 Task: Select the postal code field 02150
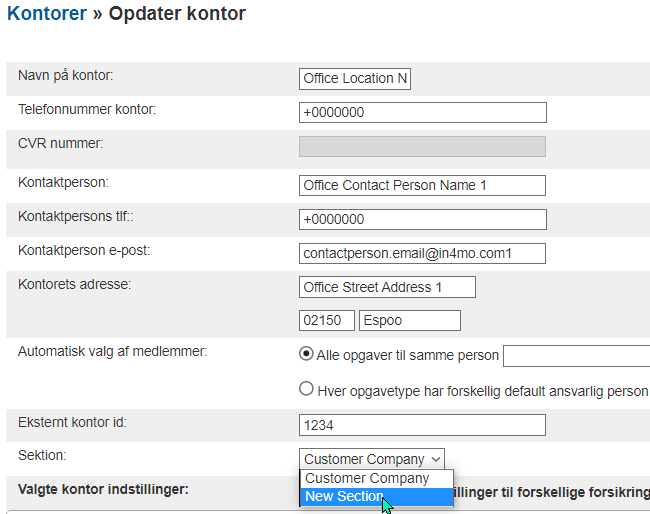[327, 320]
